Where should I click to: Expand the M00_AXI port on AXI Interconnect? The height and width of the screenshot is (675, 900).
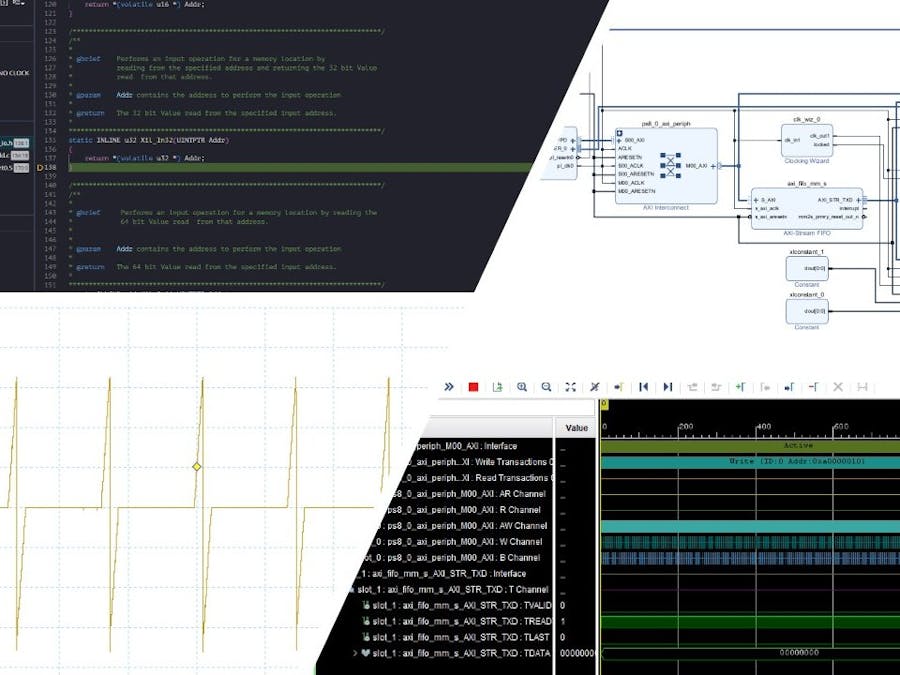(x=713, y=166)
